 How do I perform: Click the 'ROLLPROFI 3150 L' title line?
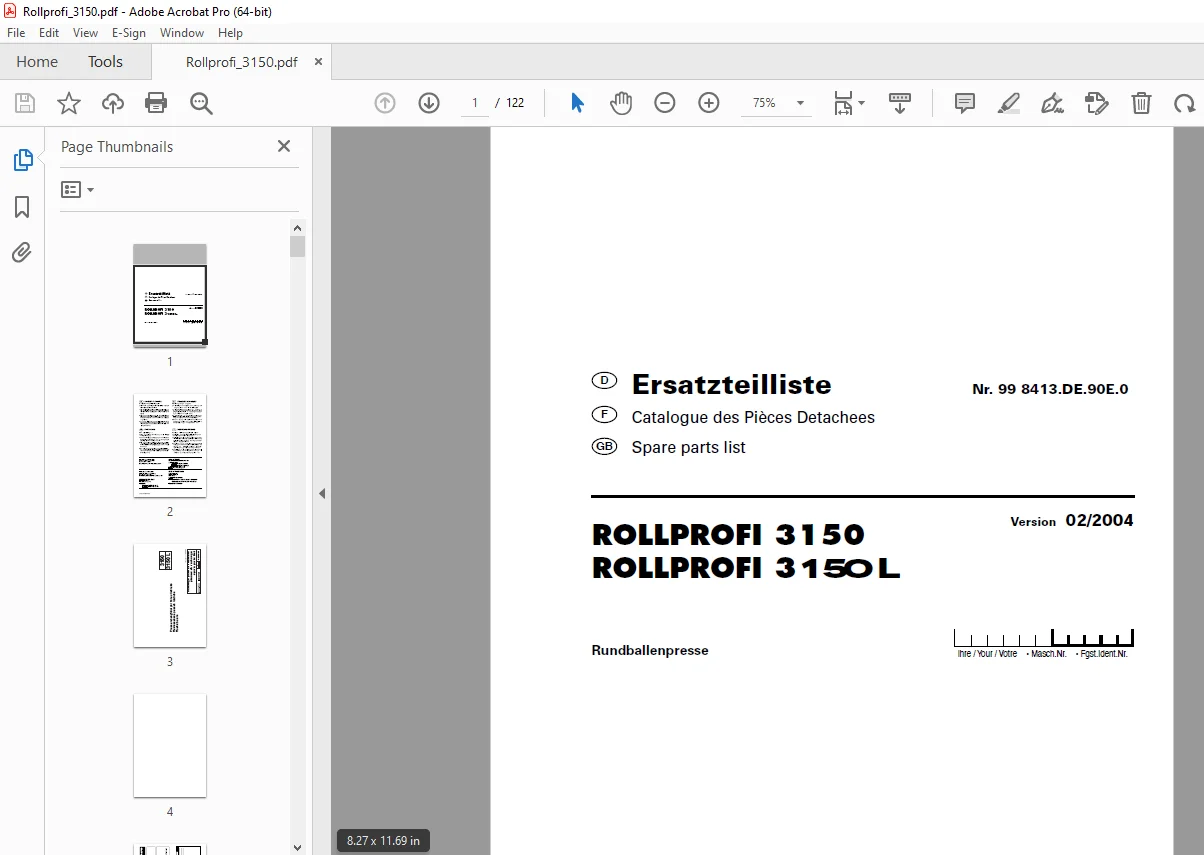coord(746,568)
